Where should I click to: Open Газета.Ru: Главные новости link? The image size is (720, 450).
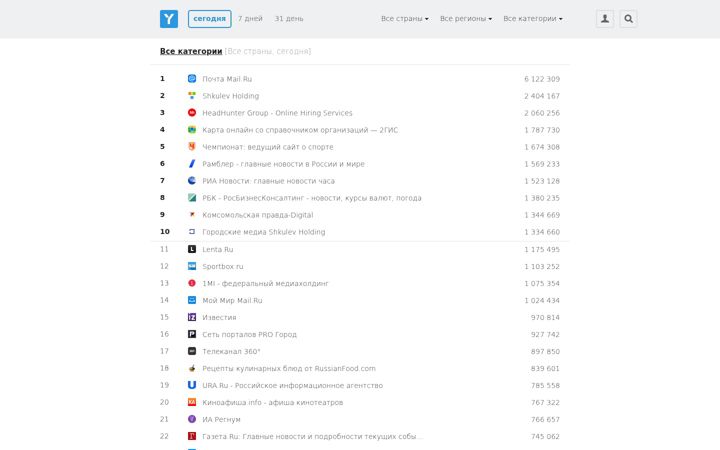point(313,436)
